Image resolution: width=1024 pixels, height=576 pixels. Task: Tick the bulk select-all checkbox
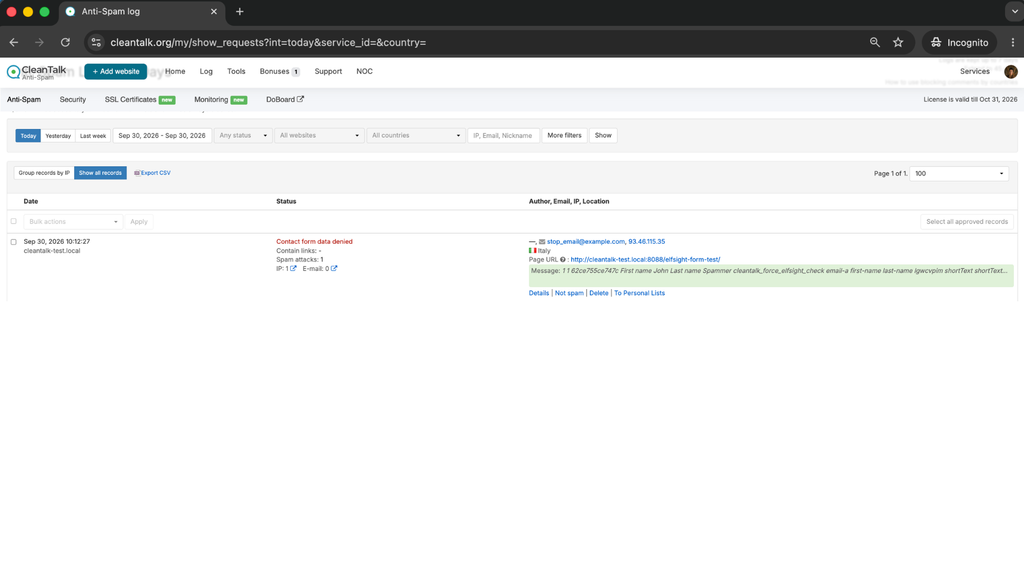14,221
